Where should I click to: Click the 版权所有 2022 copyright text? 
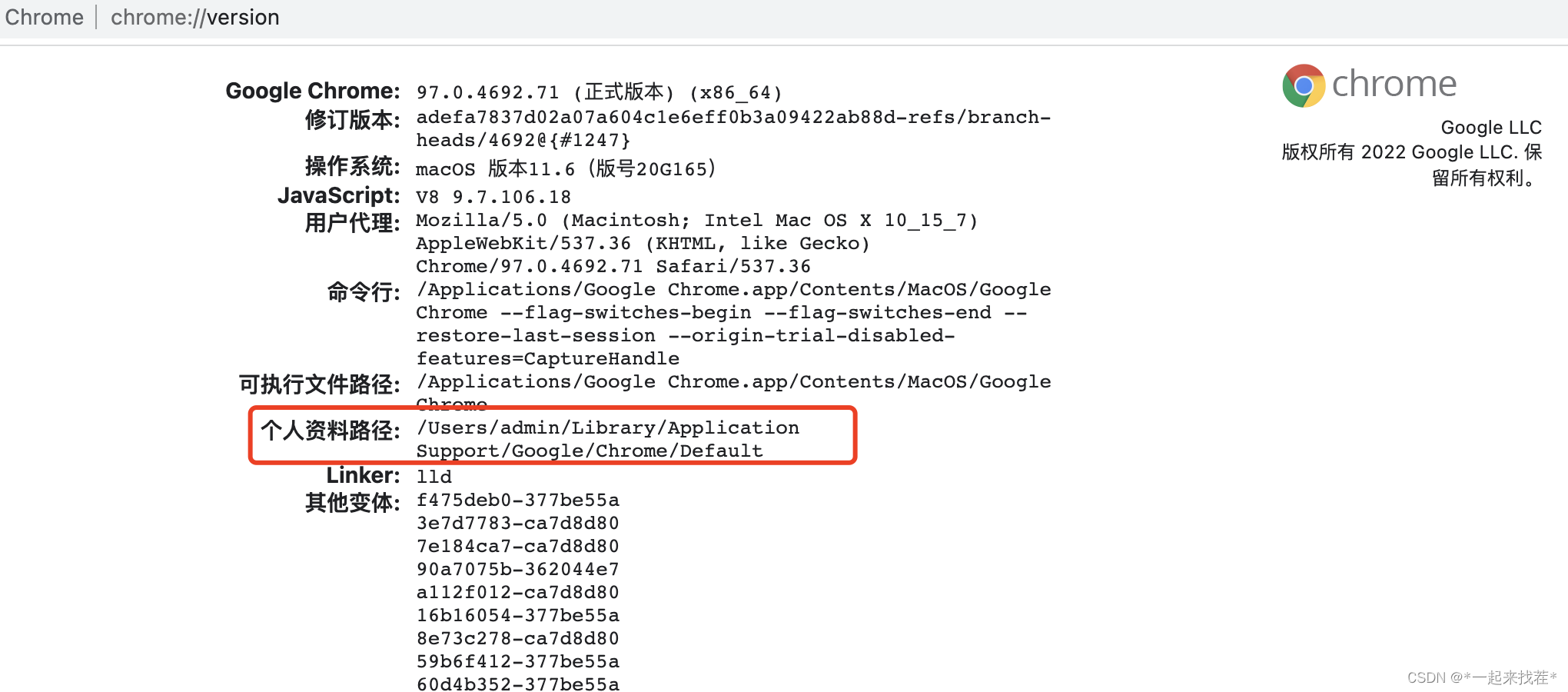1412,165
